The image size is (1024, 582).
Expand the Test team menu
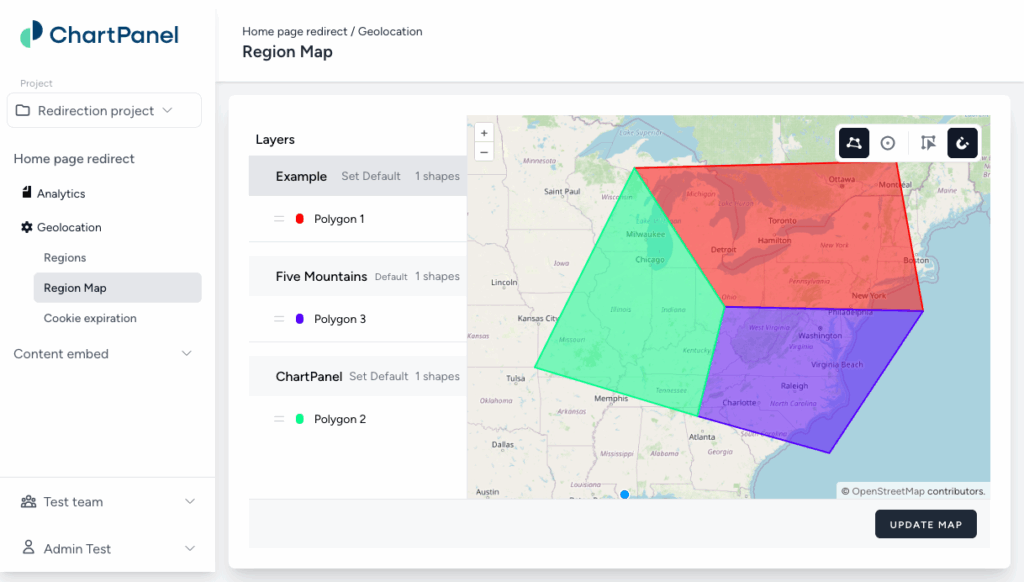coord(190,502)
